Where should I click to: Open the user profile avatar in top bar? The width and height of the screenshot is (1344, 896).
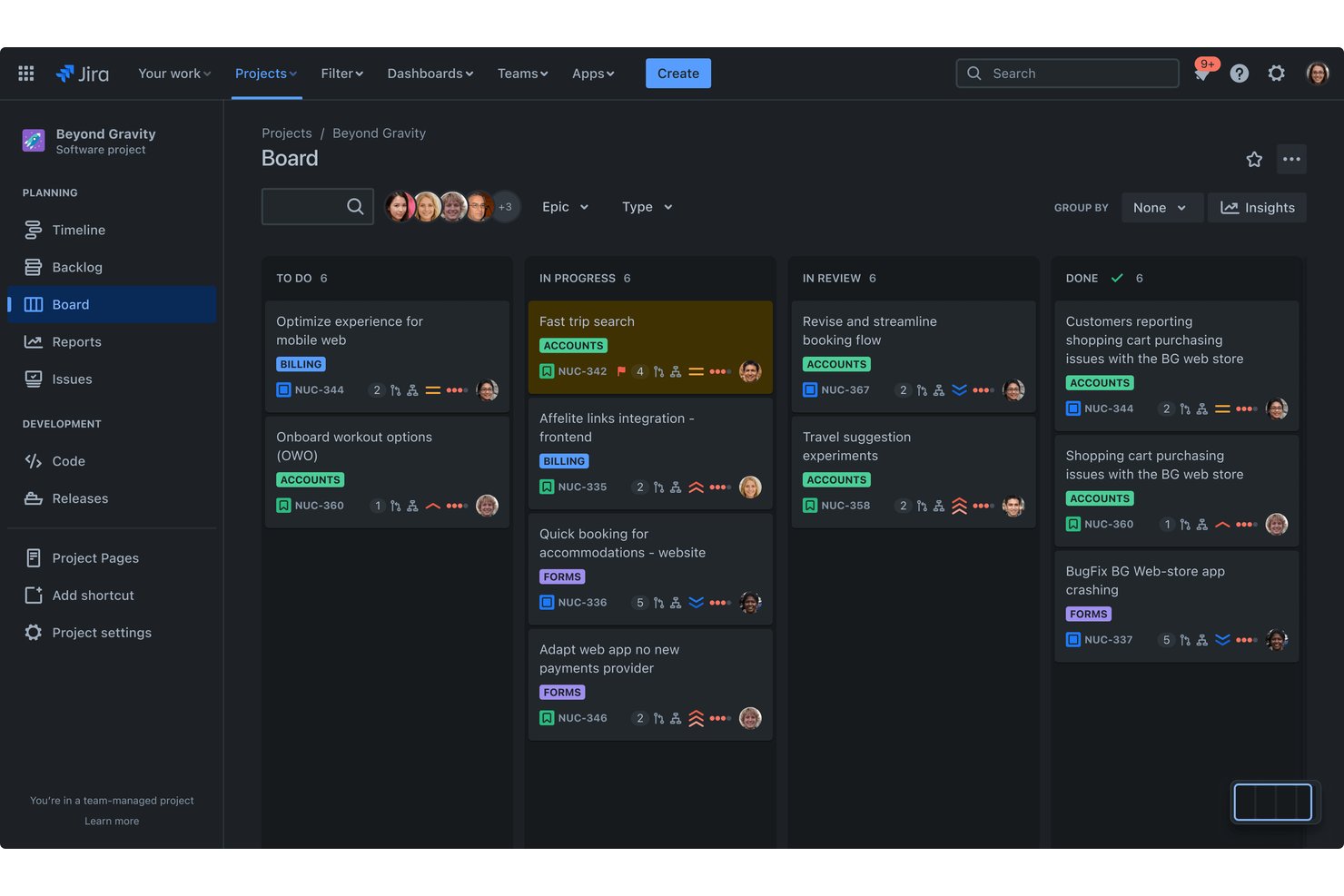click(1318, 74)
